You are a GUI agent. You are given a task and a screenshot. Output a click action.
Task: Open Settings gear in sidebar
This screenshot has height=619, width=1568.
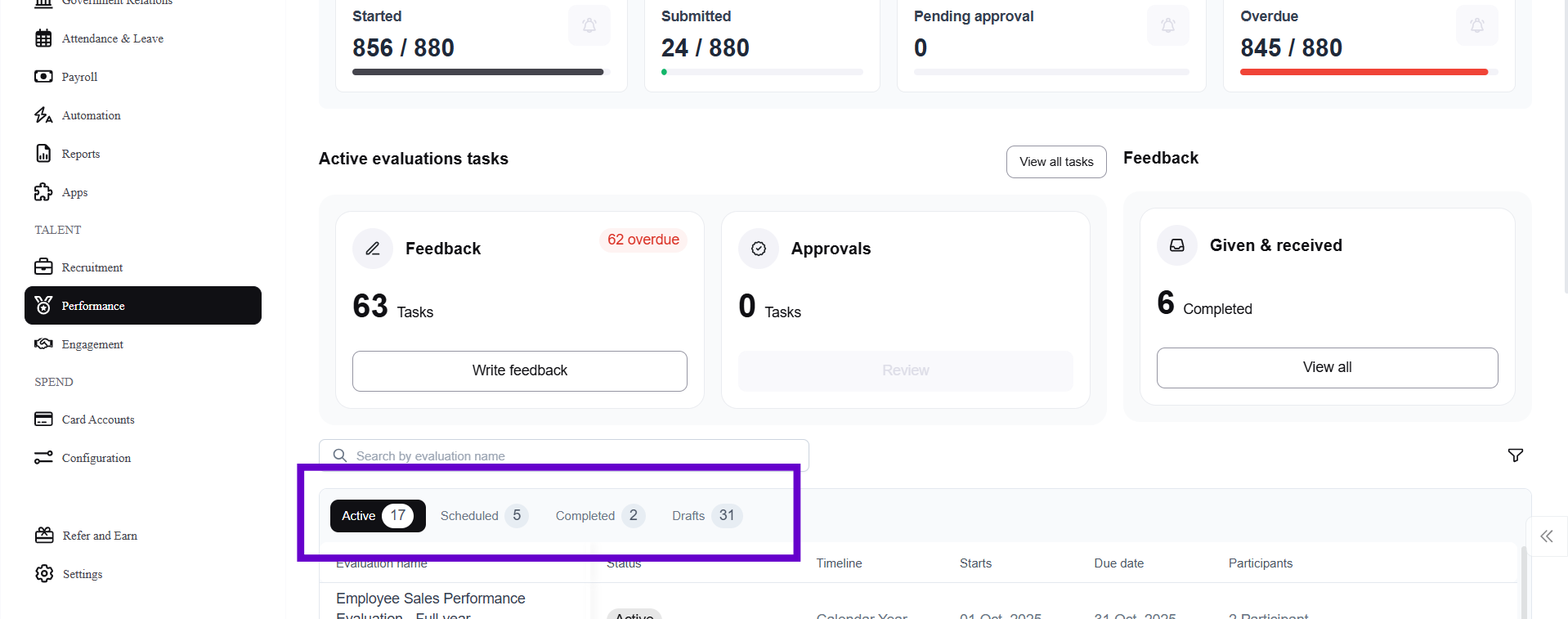tap(82, 574)
